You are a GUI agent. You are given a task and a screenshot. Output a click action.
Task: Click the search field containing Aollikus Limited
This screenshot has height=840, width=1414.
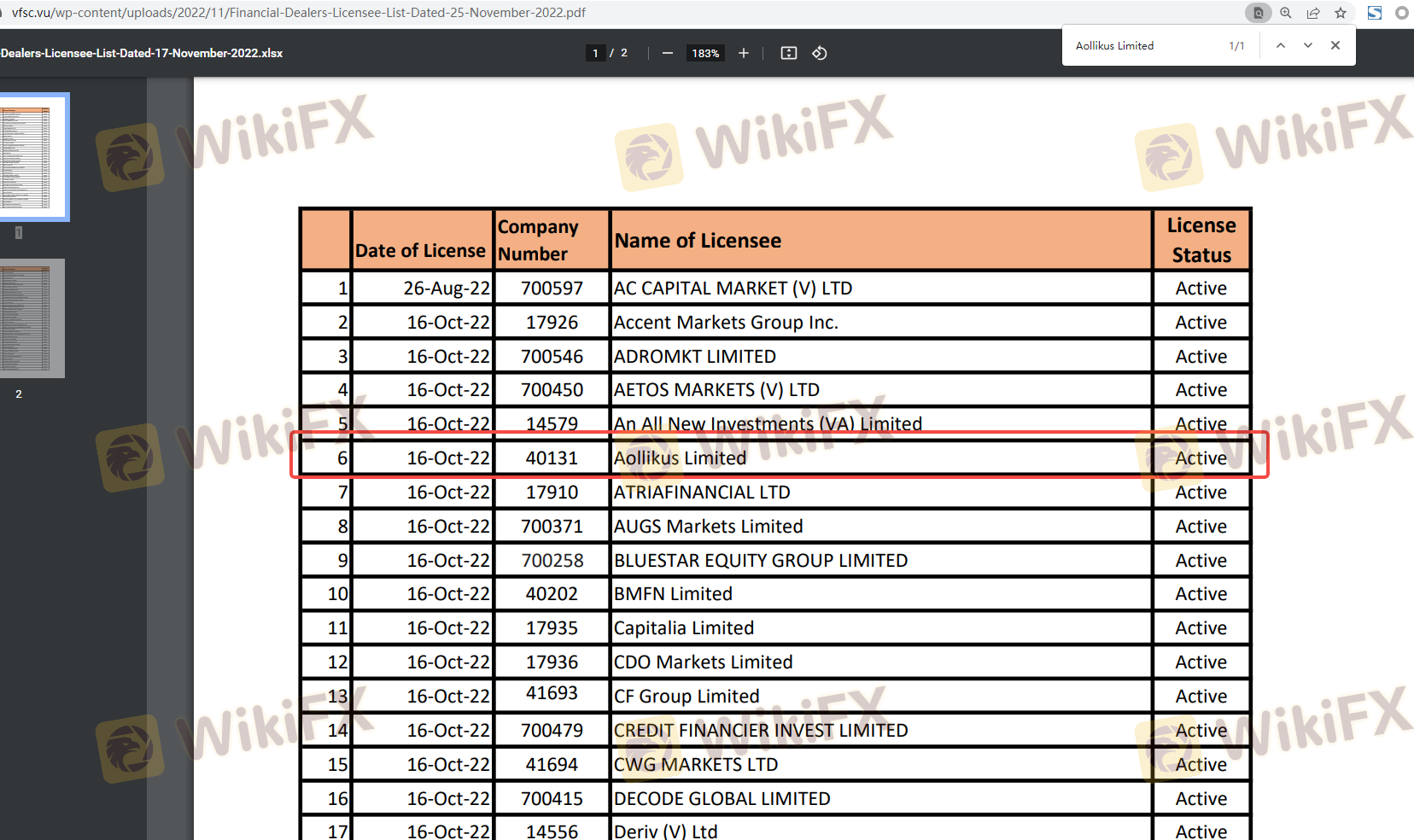tap(1144, 45)
